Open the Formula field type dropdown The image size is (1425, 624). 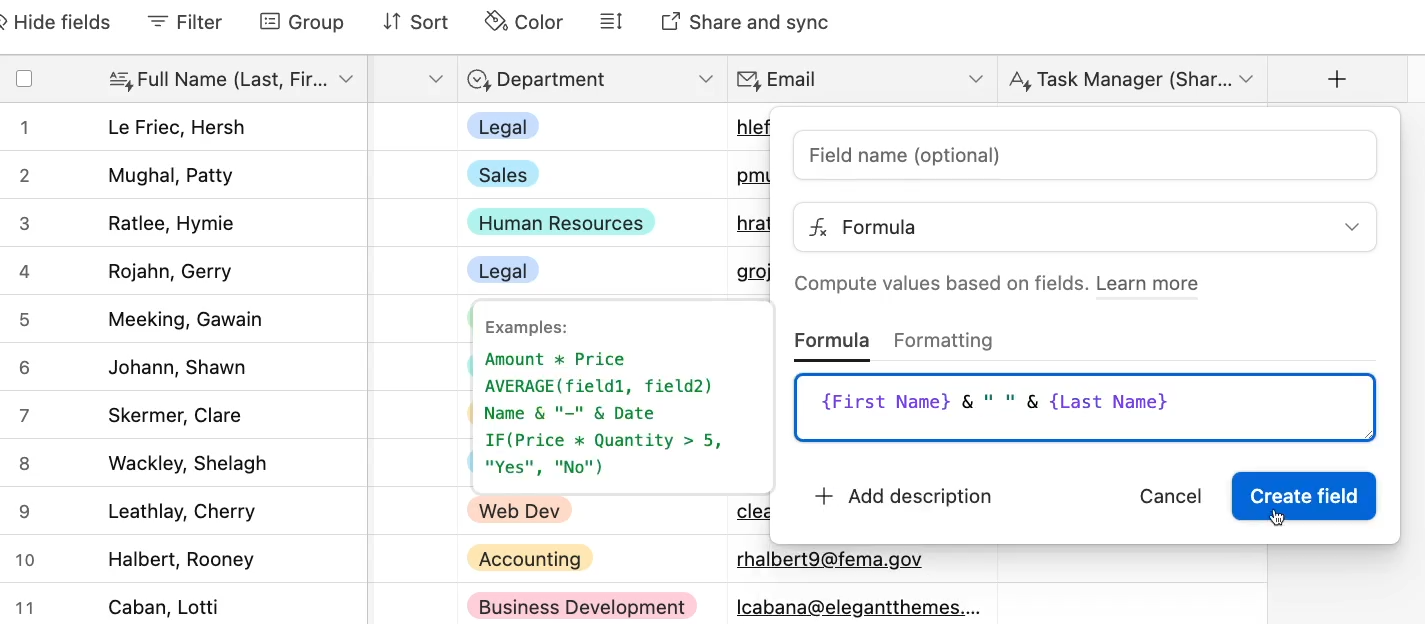(x=1084, y=227)
